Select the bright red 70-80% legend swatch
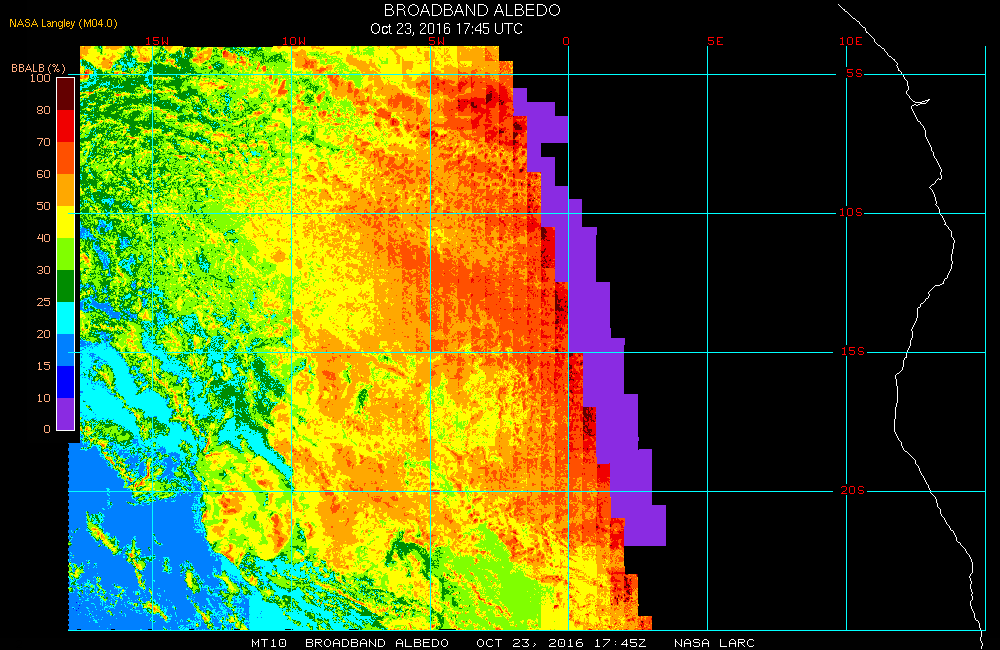 pyautogui.click(x=64, y=126)
